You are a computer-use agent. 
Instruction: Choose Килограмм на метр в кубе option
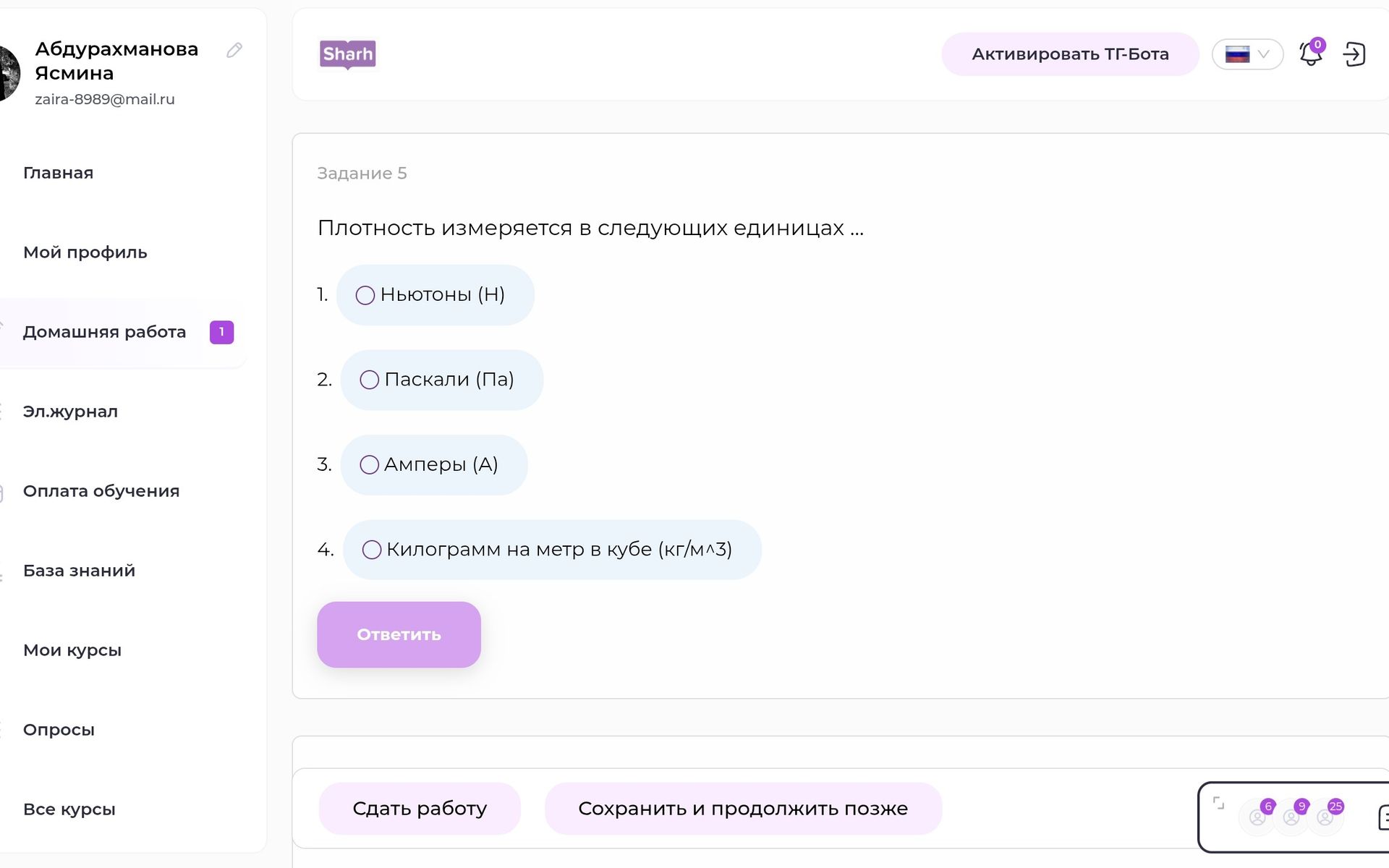(x=552, y=550)
